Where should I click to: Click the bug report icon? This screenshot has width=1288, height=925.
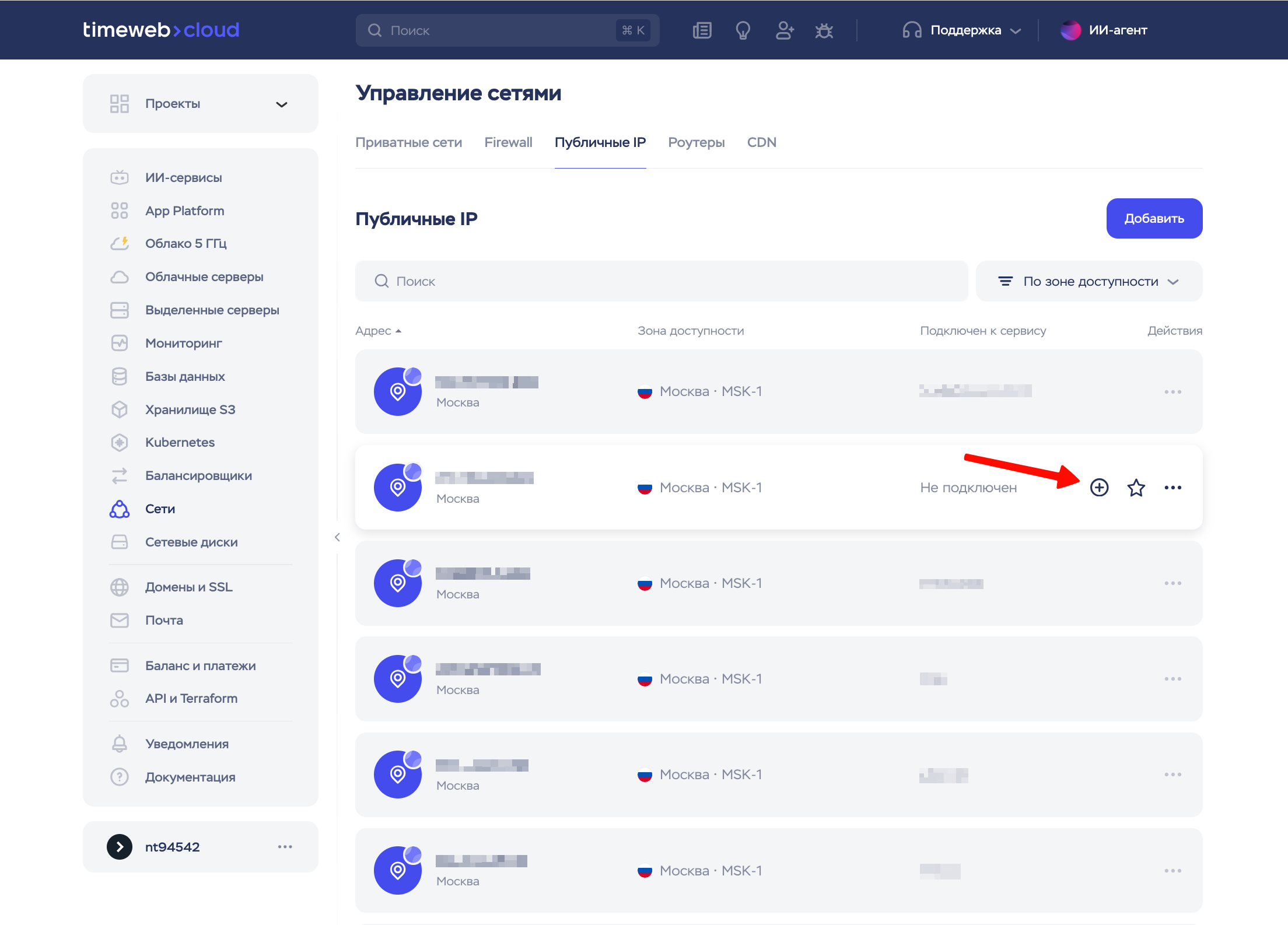coord(824,30)
